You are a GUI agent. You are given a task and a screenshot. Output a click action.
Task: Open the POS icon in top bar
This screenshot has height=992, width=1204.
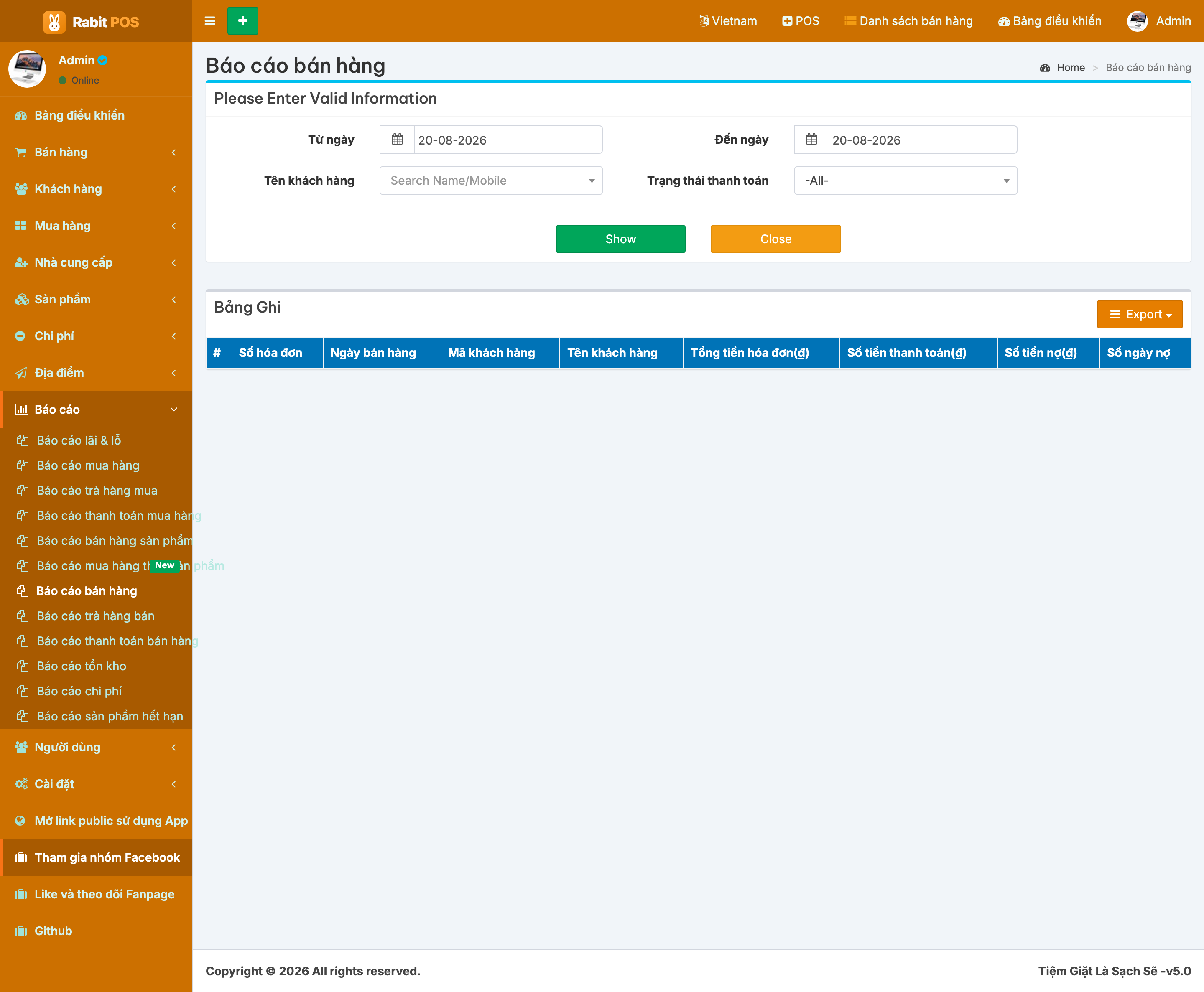787,21
